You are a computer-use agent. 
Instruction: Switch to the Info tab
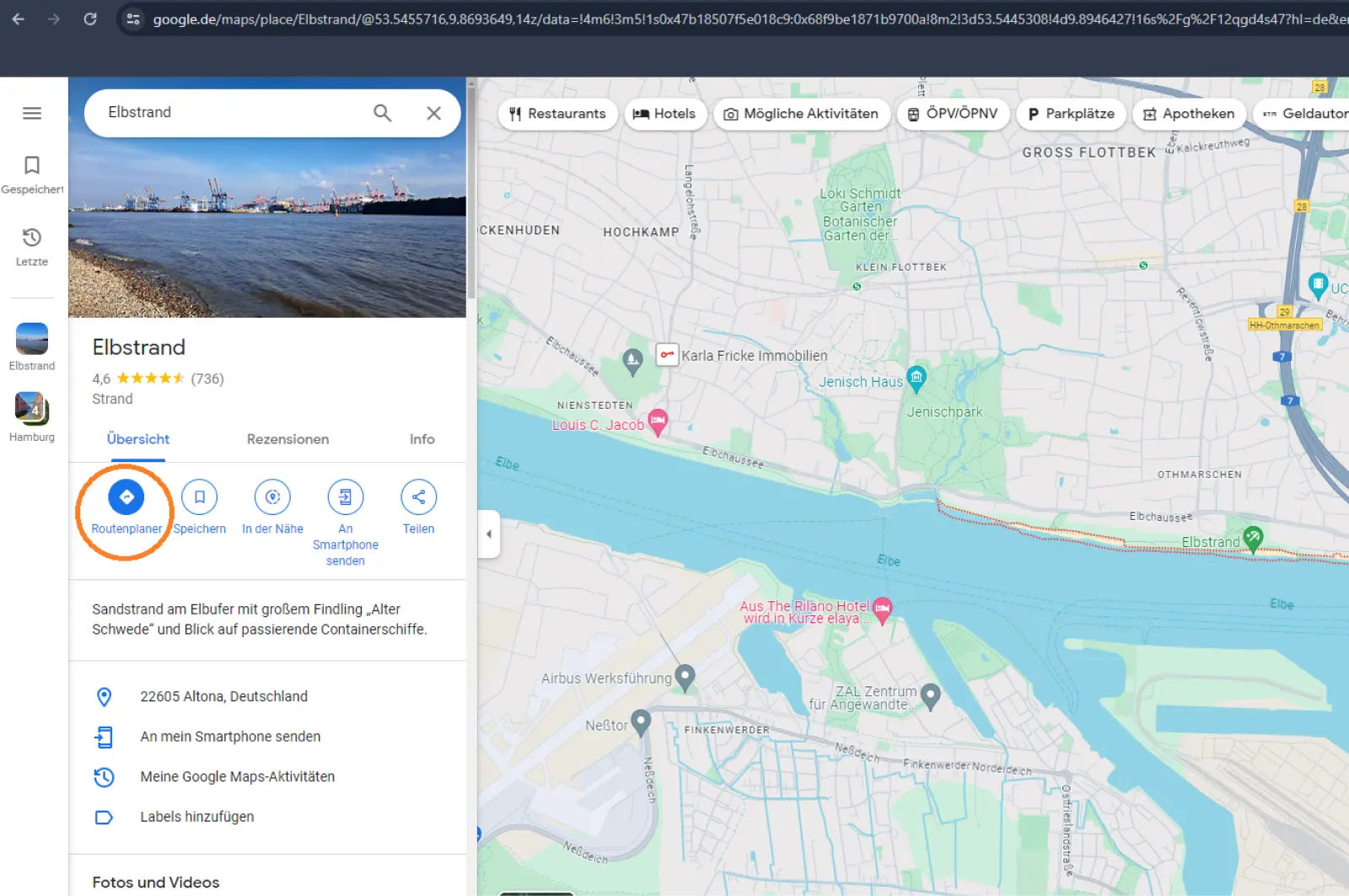pyautogui.click(x=422, y=439)
